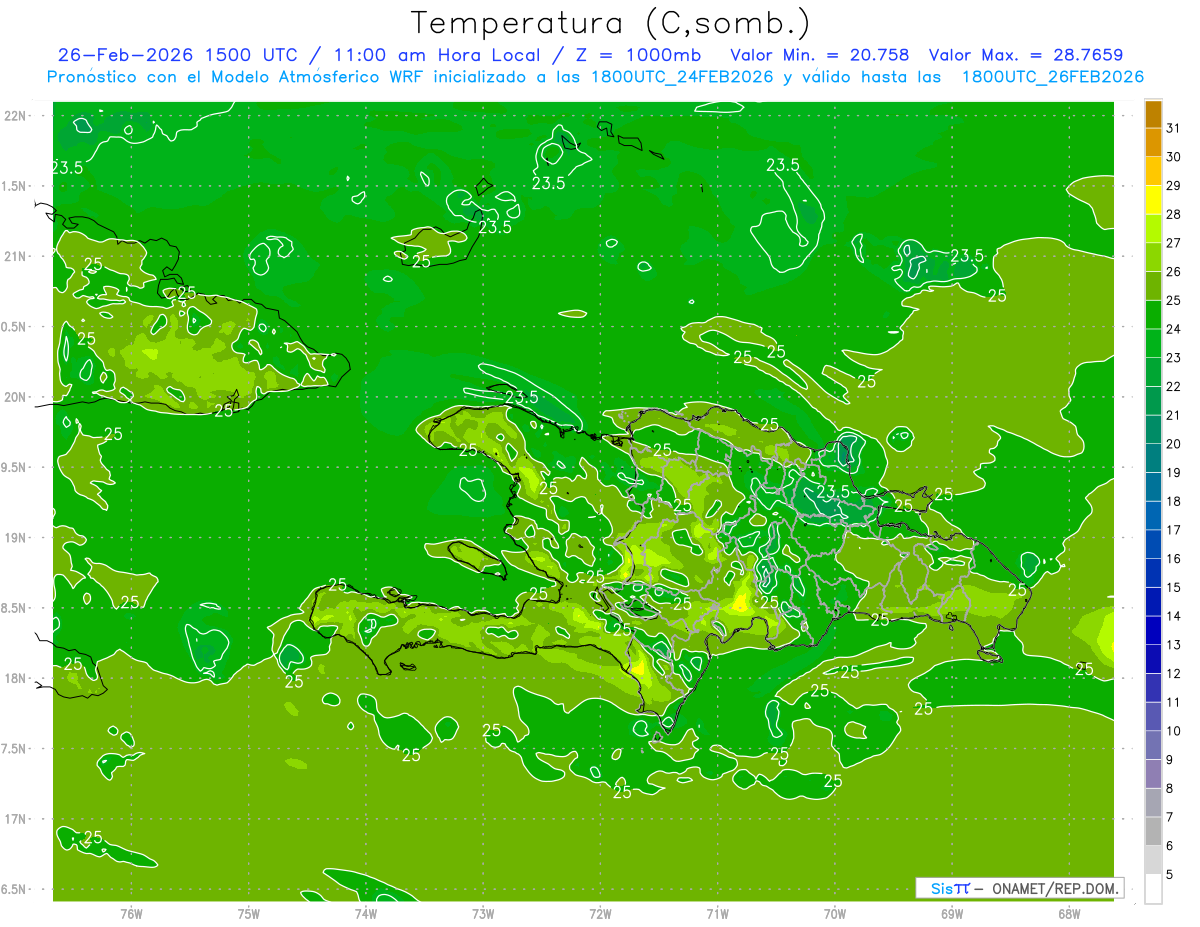Screen dimensions: 1200x927
Task: Click the 22N latitude axis label
Action: pos(15,115)
